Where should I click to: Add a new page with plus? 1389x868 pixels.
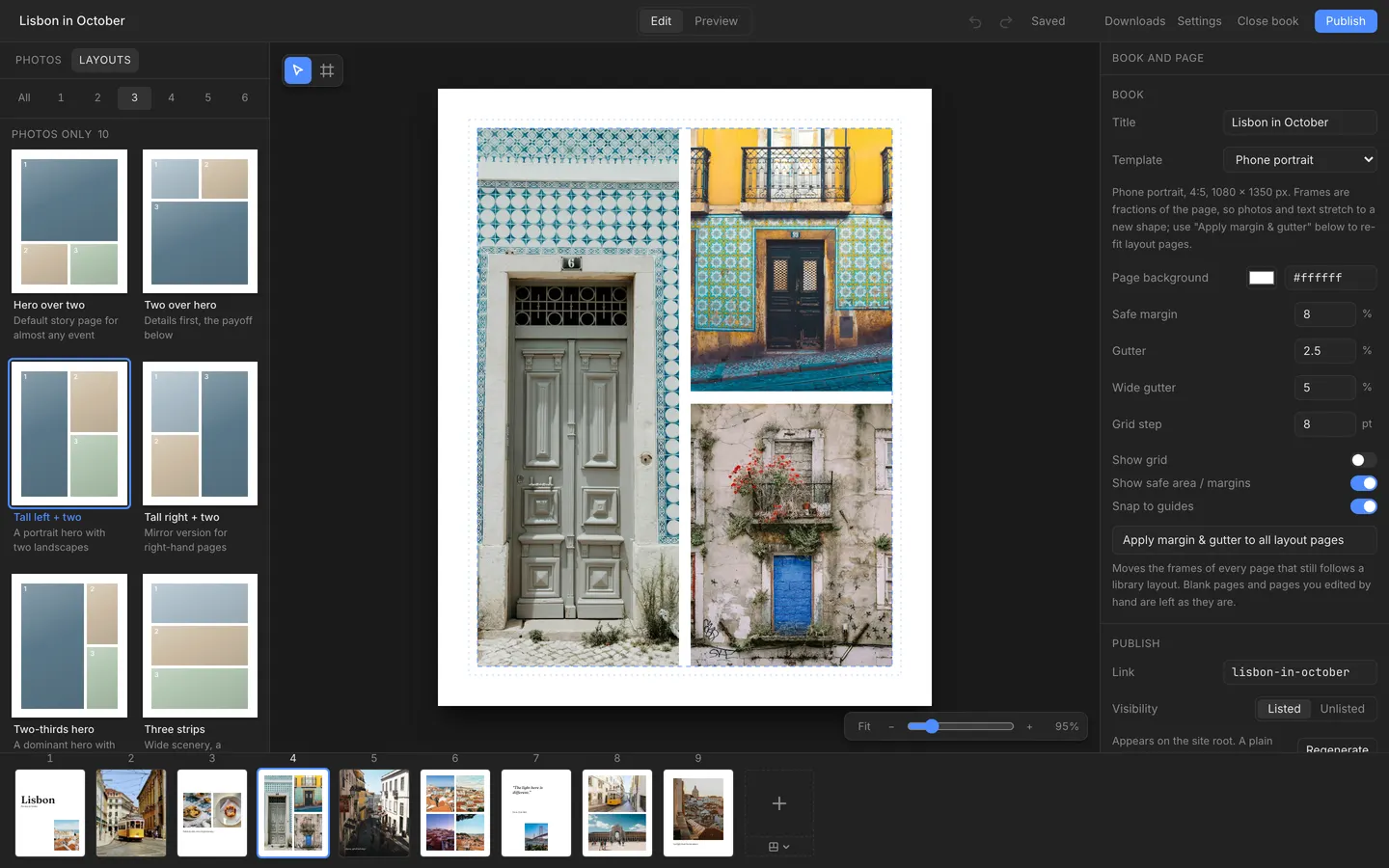(779, 803)
